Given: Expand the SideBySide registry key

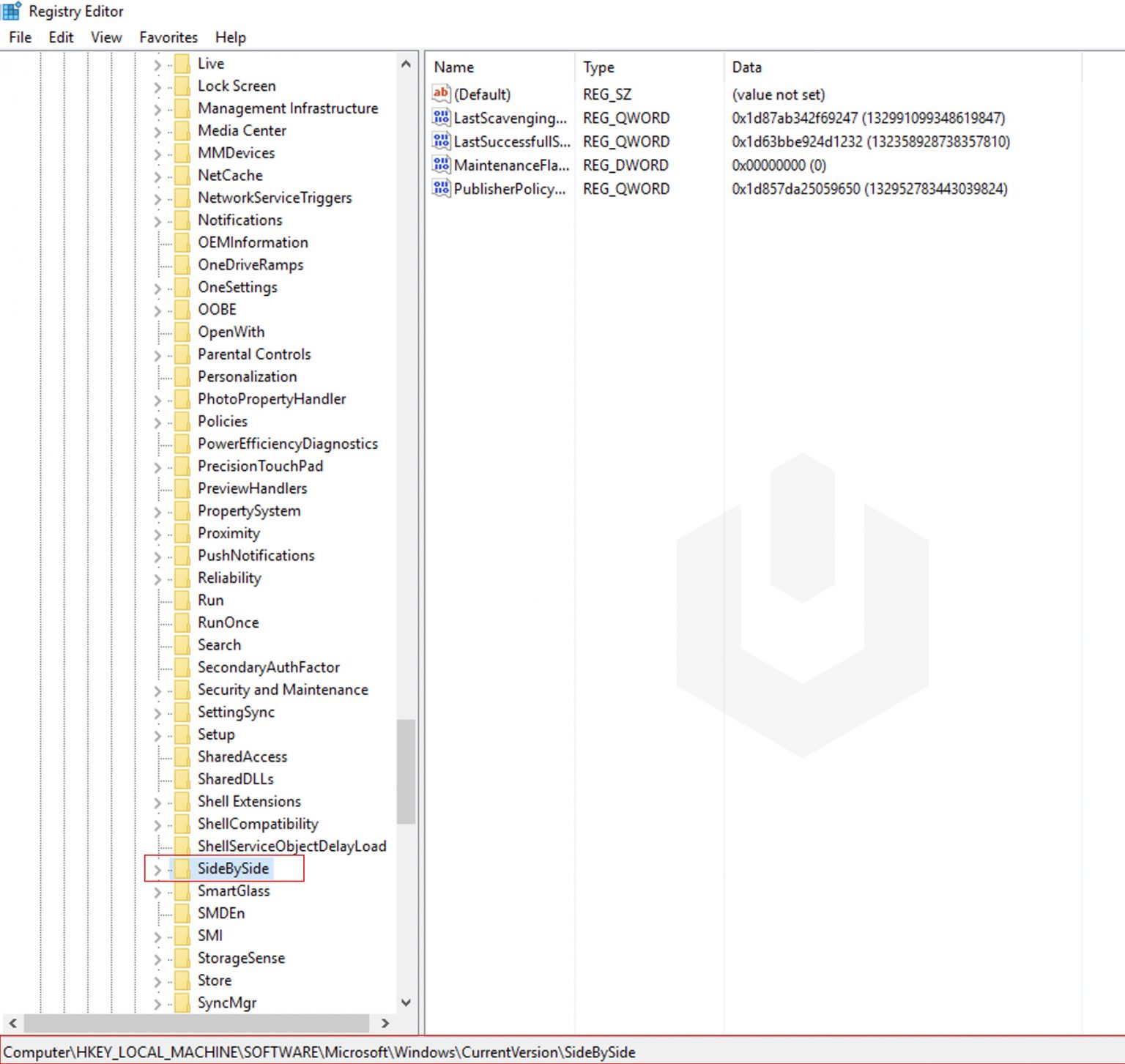Looking at the screenshot, I should pos(157,868).
